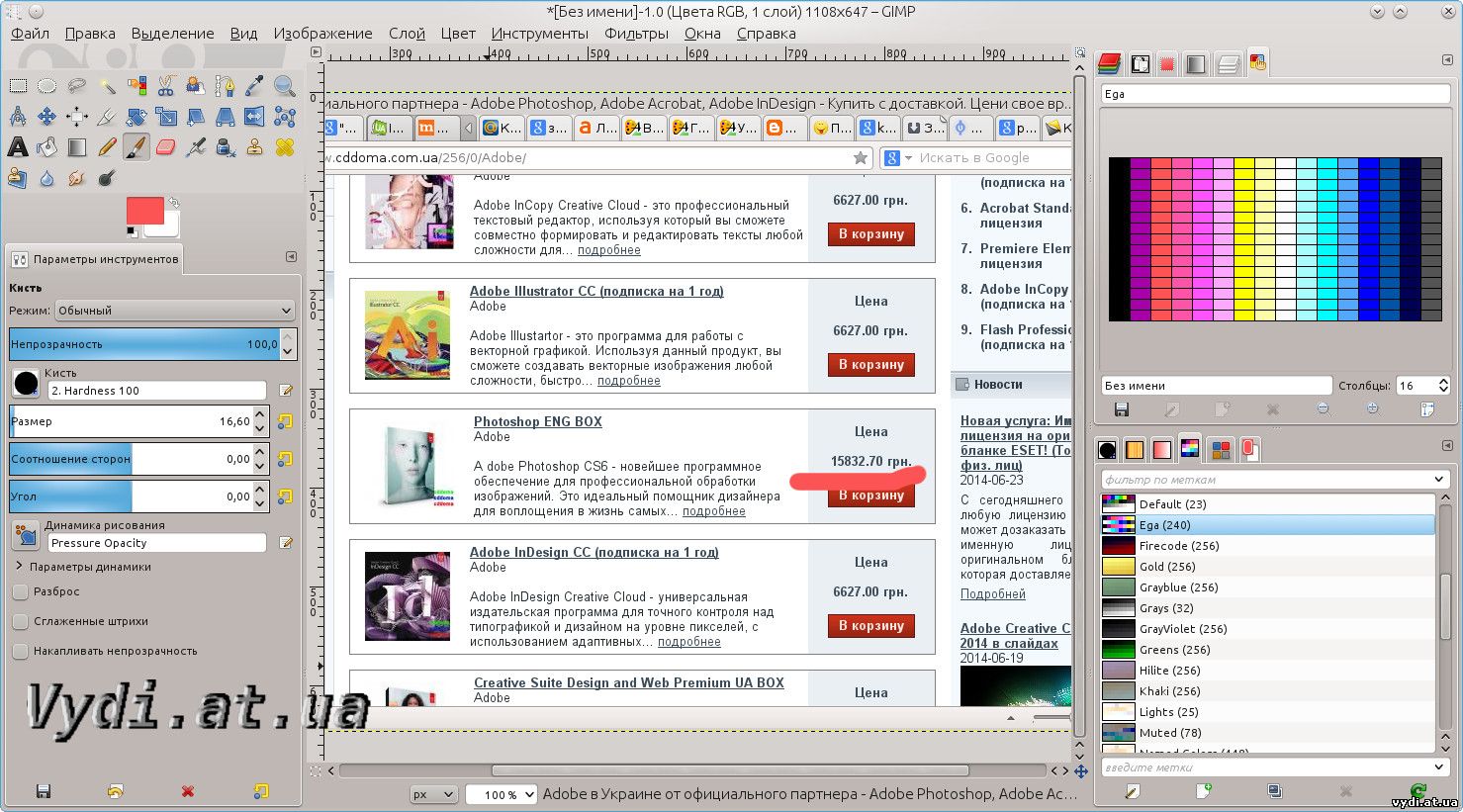Screen dimensions: 1463x812
Task: Select the Bucket Fill tool
Action: point(46,147)
